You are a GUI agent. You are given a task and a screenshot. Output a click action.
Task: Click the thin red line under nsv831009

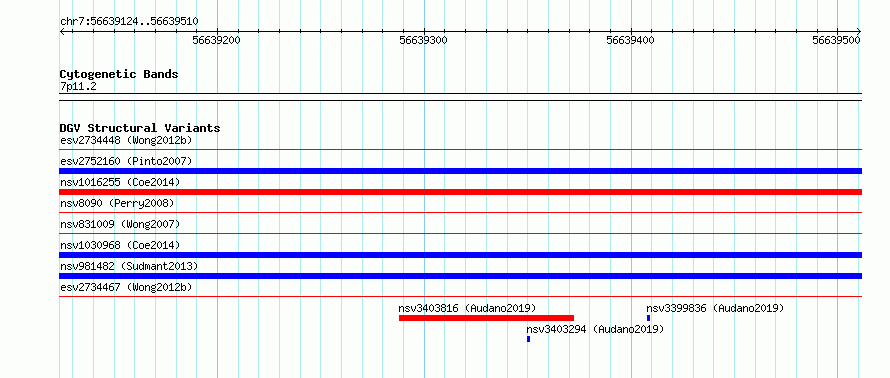point(460,233)
